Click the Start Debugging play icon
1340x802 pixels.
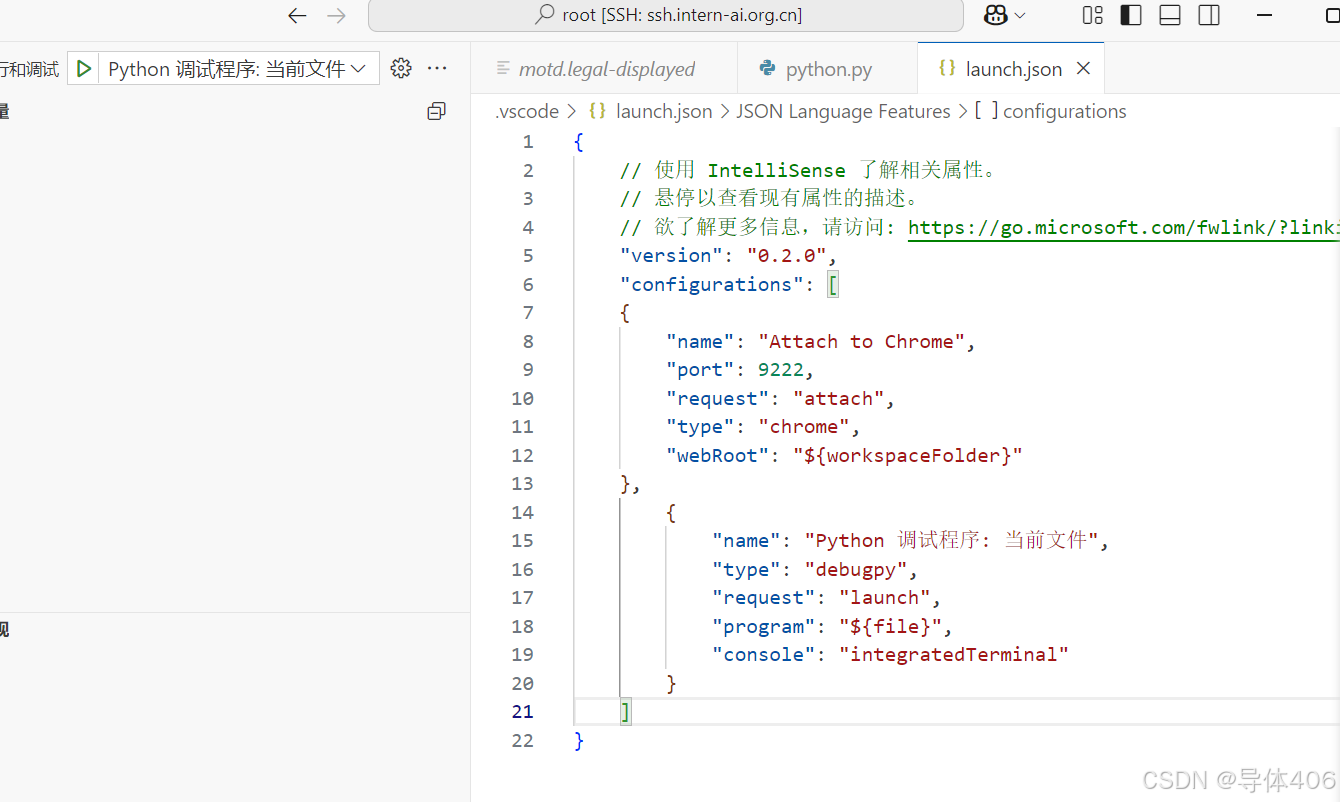[84, 68]
